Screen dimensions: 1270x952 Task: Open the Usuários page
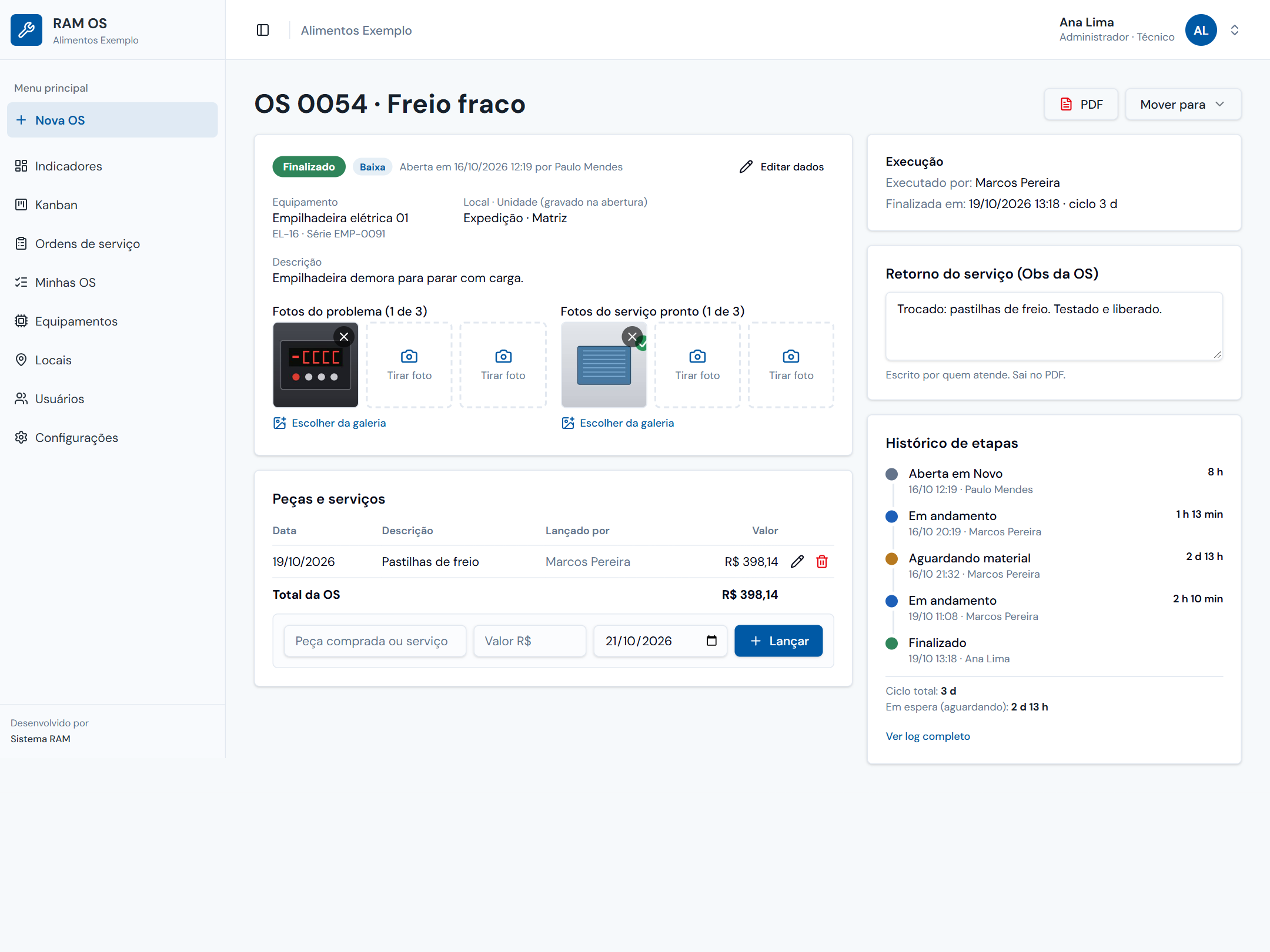pos(112,399)
